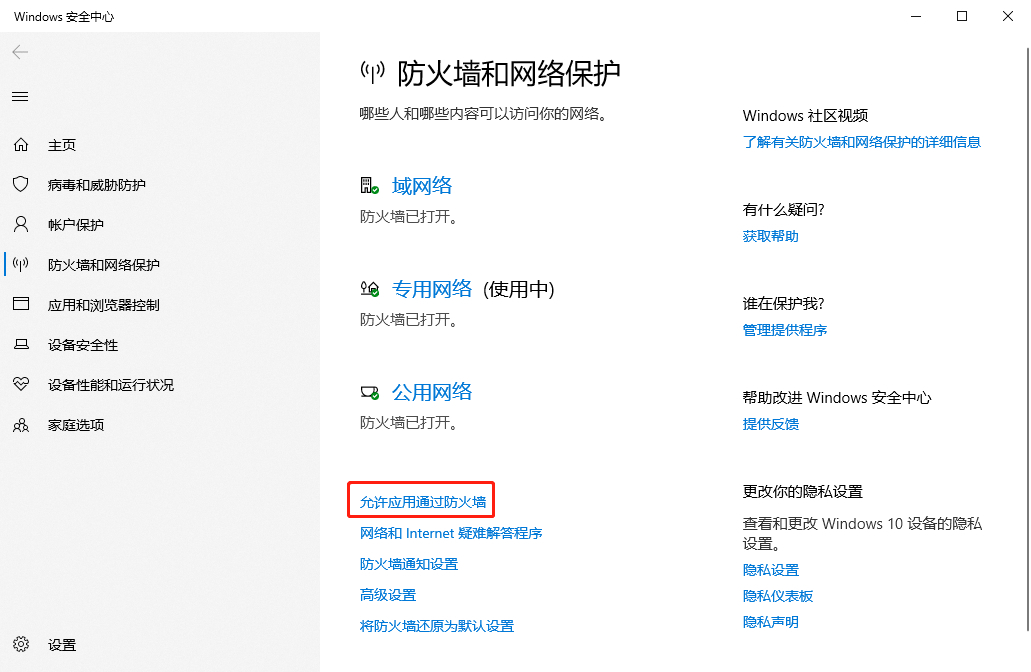
Task: Open the hamburger navigation menu icon
Action: pyautogui.click(x=20, y=97)
